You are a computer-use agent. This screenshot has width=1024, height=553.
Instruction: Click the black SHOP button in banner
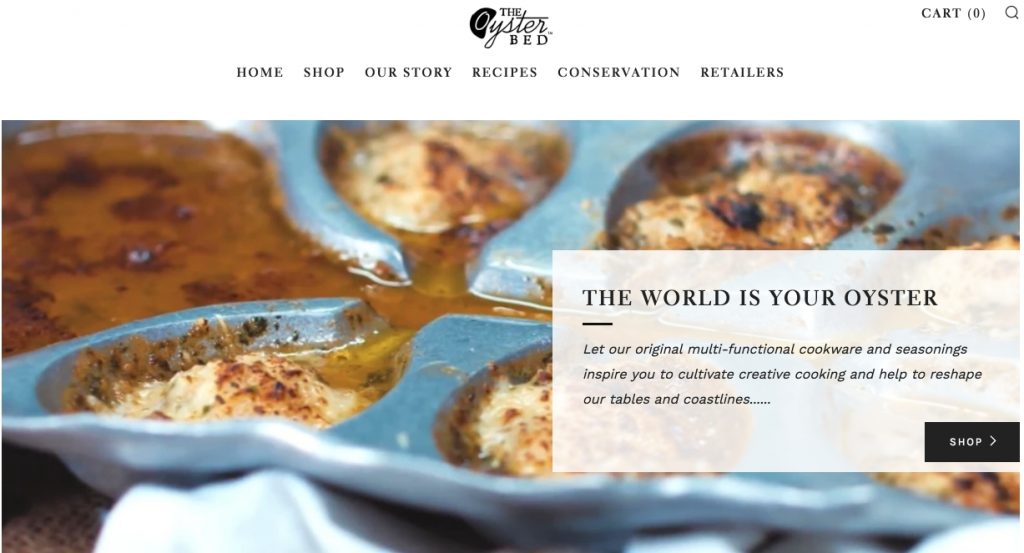pyautogui.click(x=972, y=442)
